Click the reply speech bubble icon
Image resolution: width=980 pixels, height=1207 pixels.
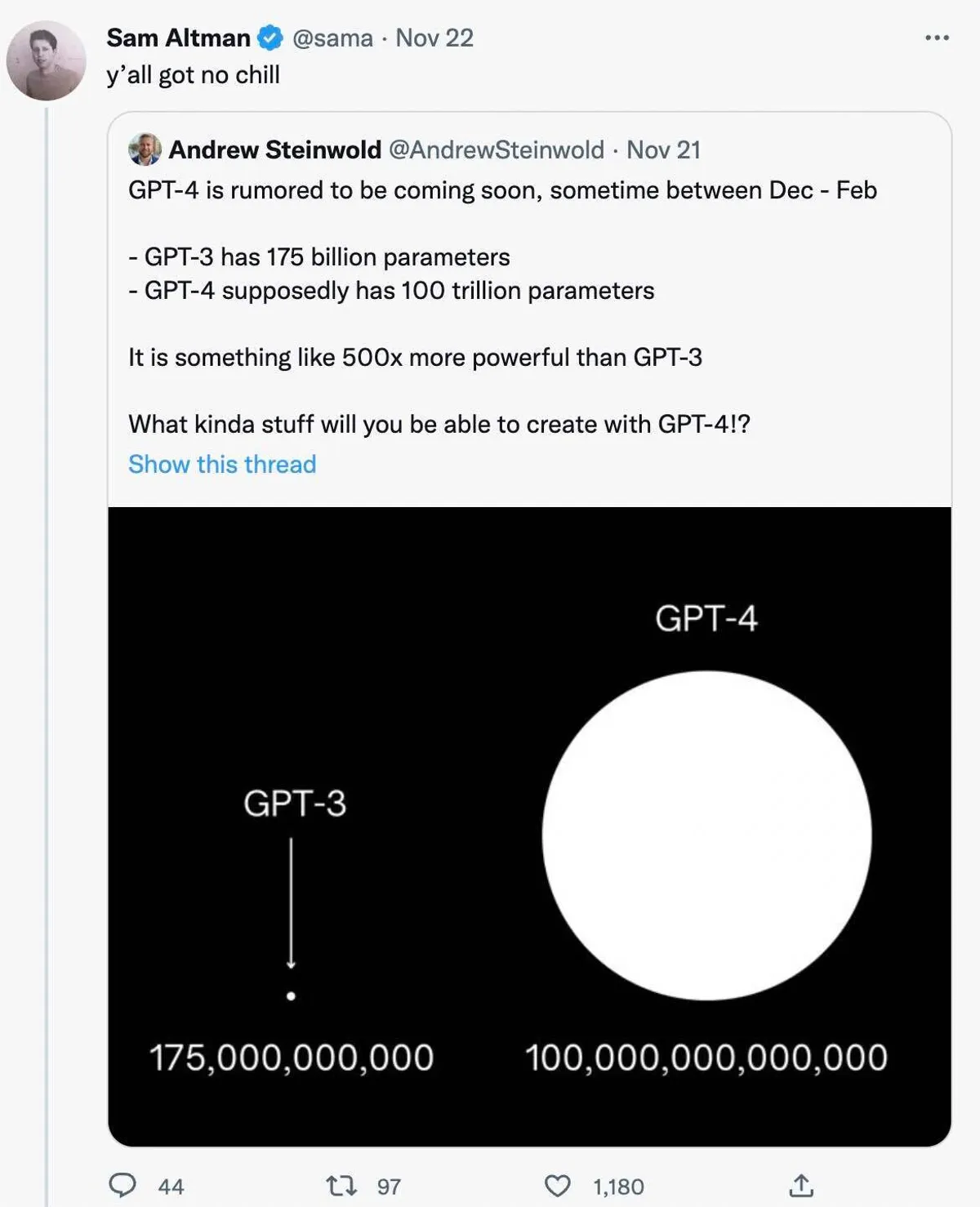(122, 1185)
